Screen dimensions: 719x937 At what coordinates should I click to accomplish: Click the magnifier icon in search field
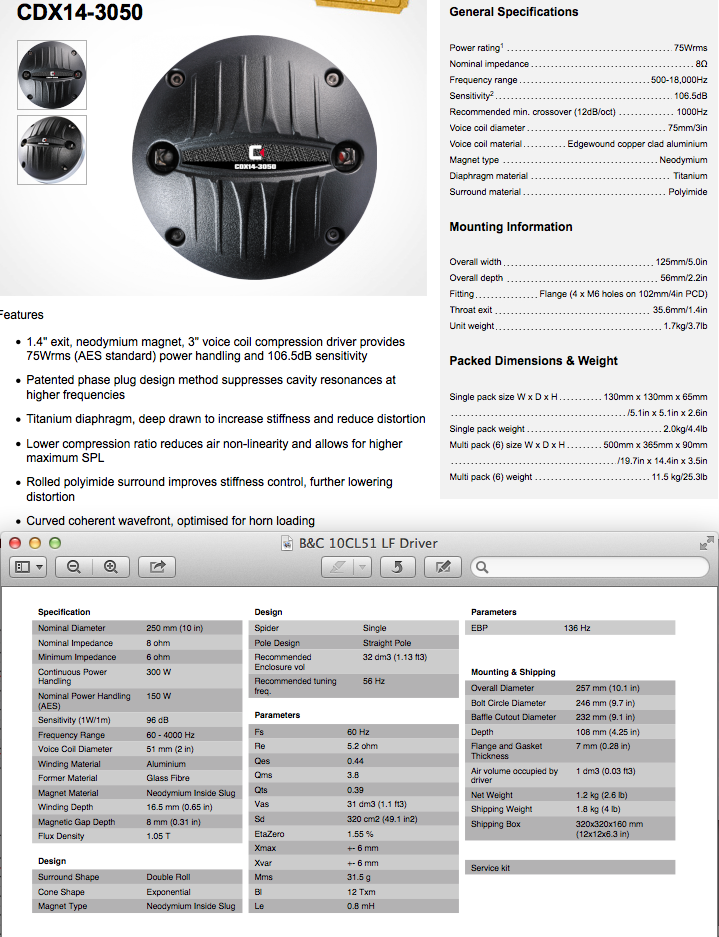pyautogui.click(x=482, y=567)
